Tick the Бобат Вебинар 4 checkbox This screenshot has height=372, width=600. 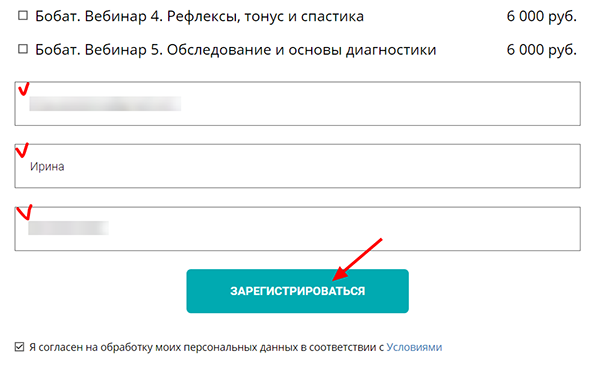click(x=23, y=16)
